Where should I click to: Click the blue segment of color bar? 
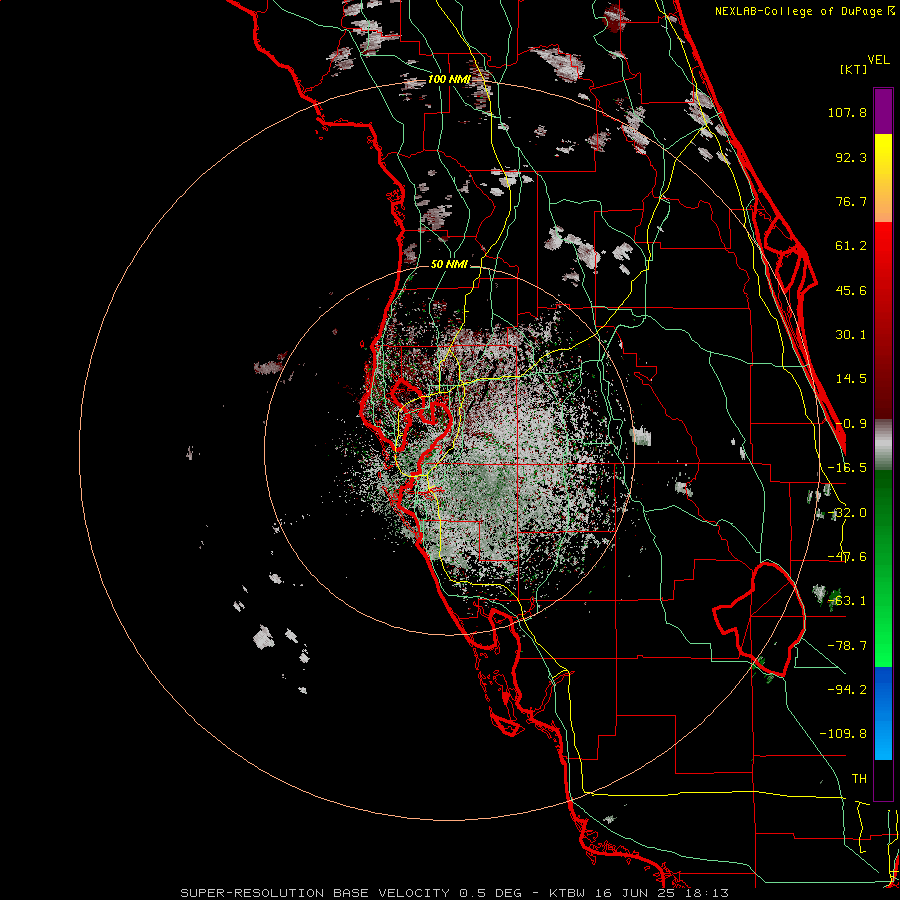point(883,713)
